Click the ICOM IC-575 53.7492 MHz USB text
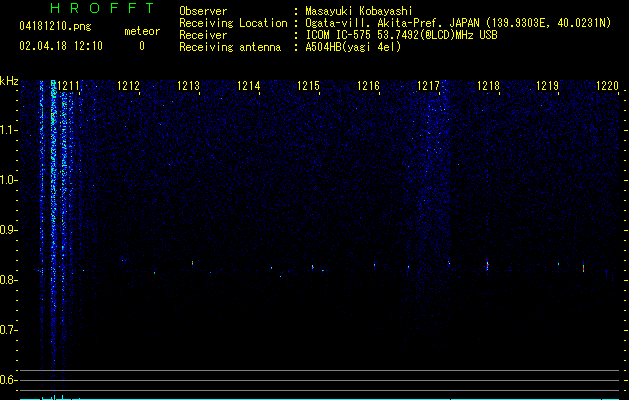The width and height of the screenshot is (629, 400). 401,35
